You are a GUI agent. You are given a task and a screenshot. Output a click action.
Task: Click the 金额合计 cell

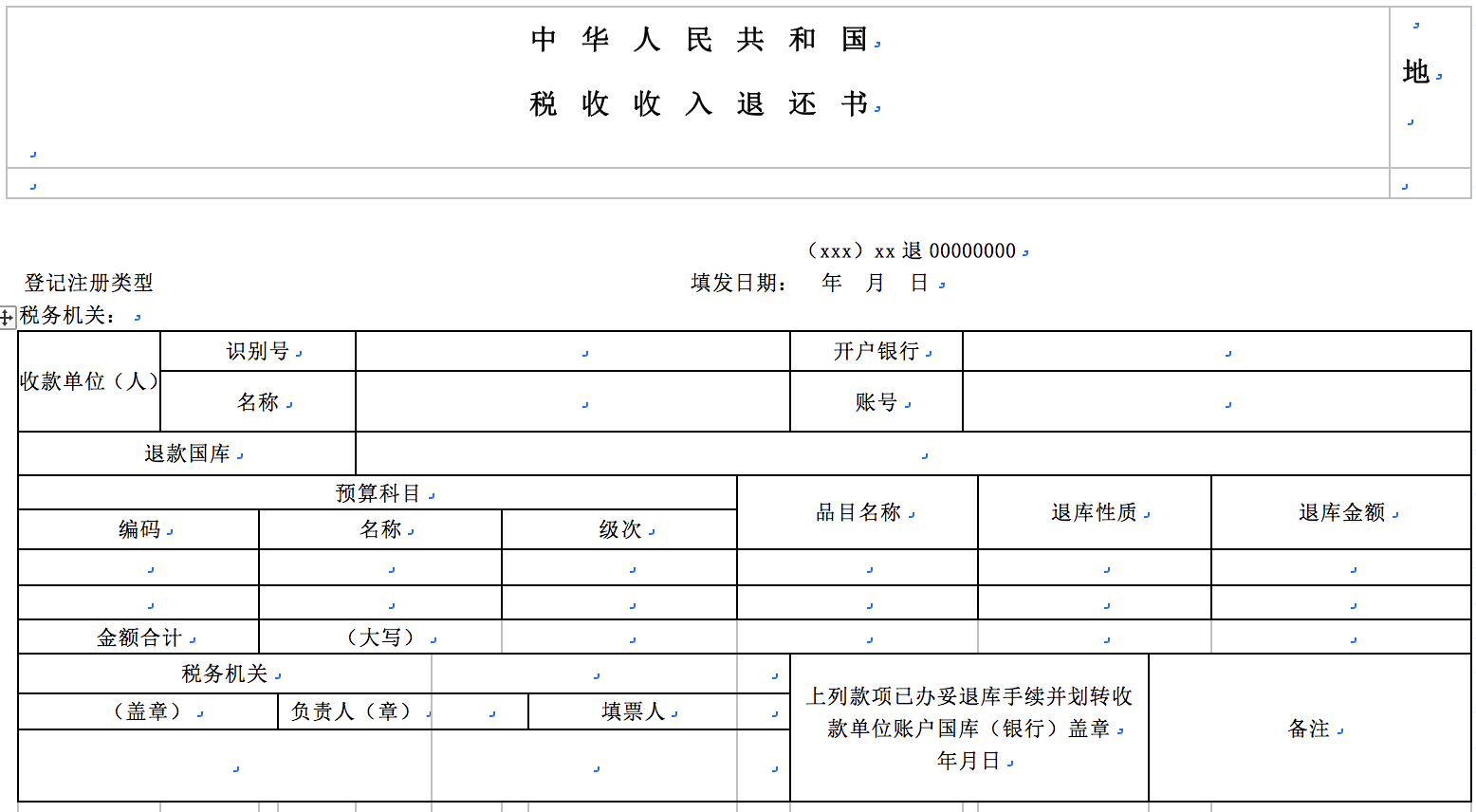click(138, 637)
